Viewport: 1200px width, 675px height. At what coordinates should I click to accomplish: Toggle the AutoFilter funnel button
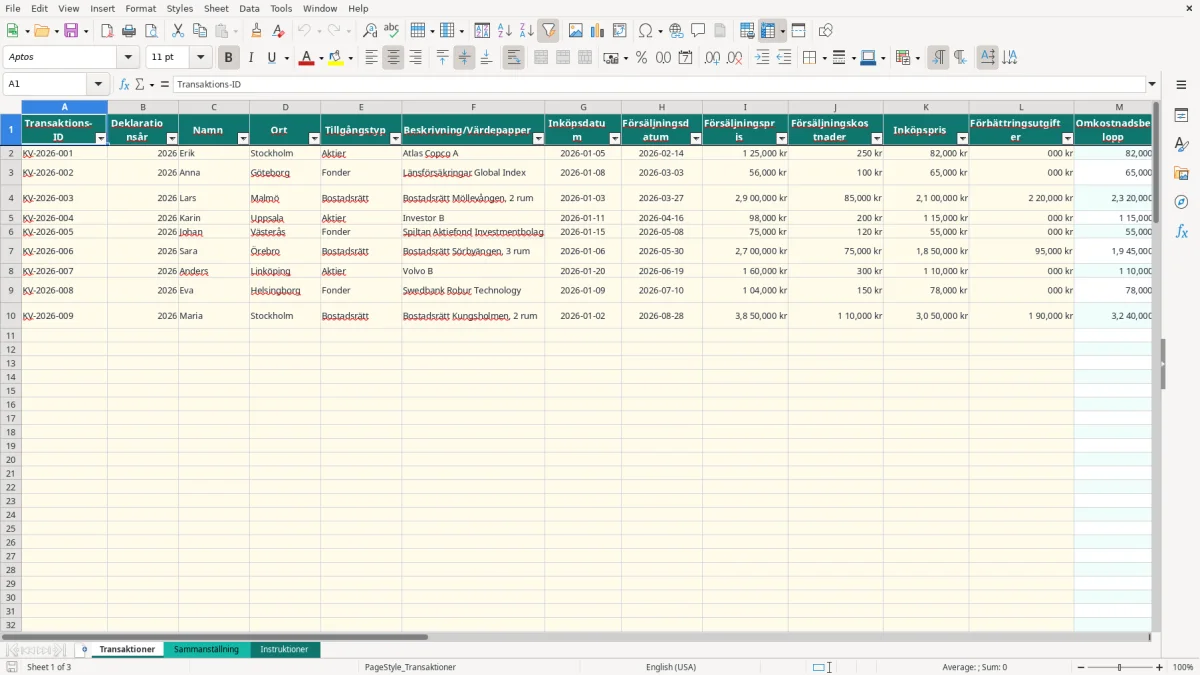point(548,31)
